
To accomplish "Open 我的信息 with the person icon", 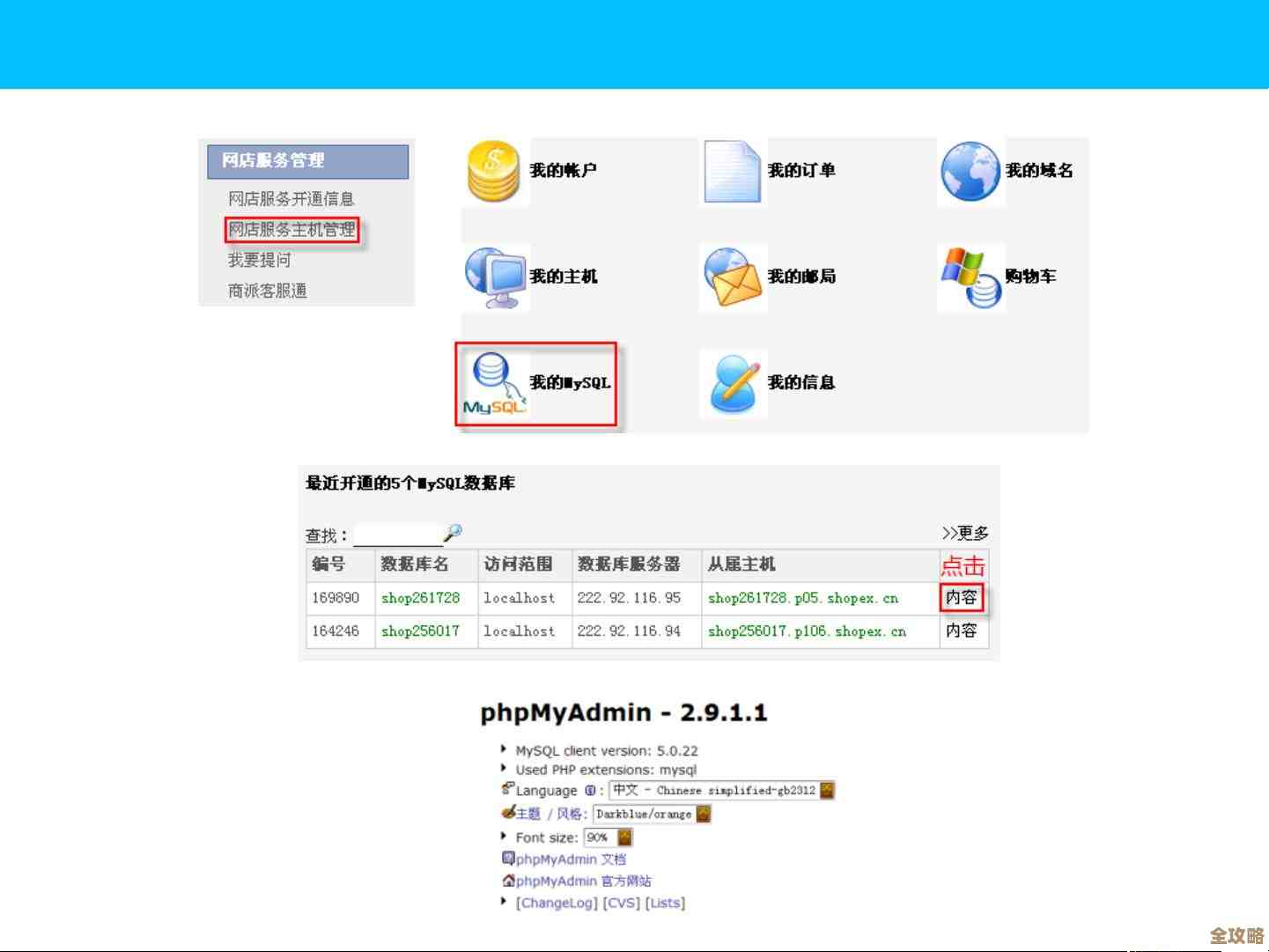I will 733,383.
